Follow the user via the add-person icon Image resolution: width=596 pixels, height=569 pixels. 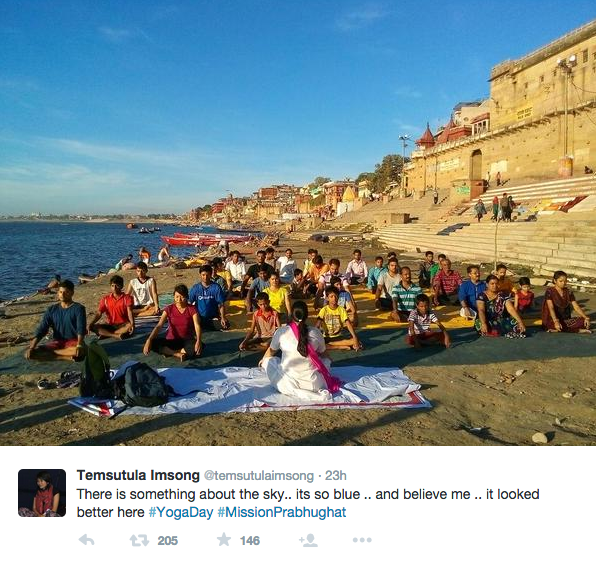308,540
